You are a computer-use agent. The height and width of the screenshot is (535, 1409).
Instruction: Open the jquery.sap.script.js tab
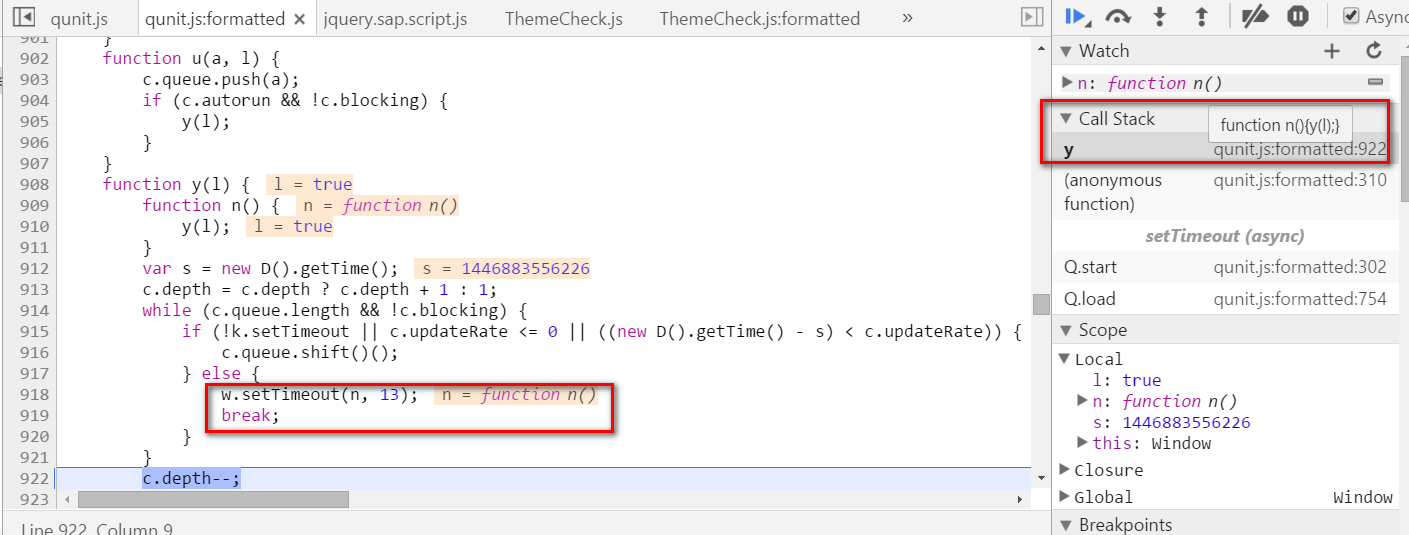pyautogui.click(x=395, y=19)
